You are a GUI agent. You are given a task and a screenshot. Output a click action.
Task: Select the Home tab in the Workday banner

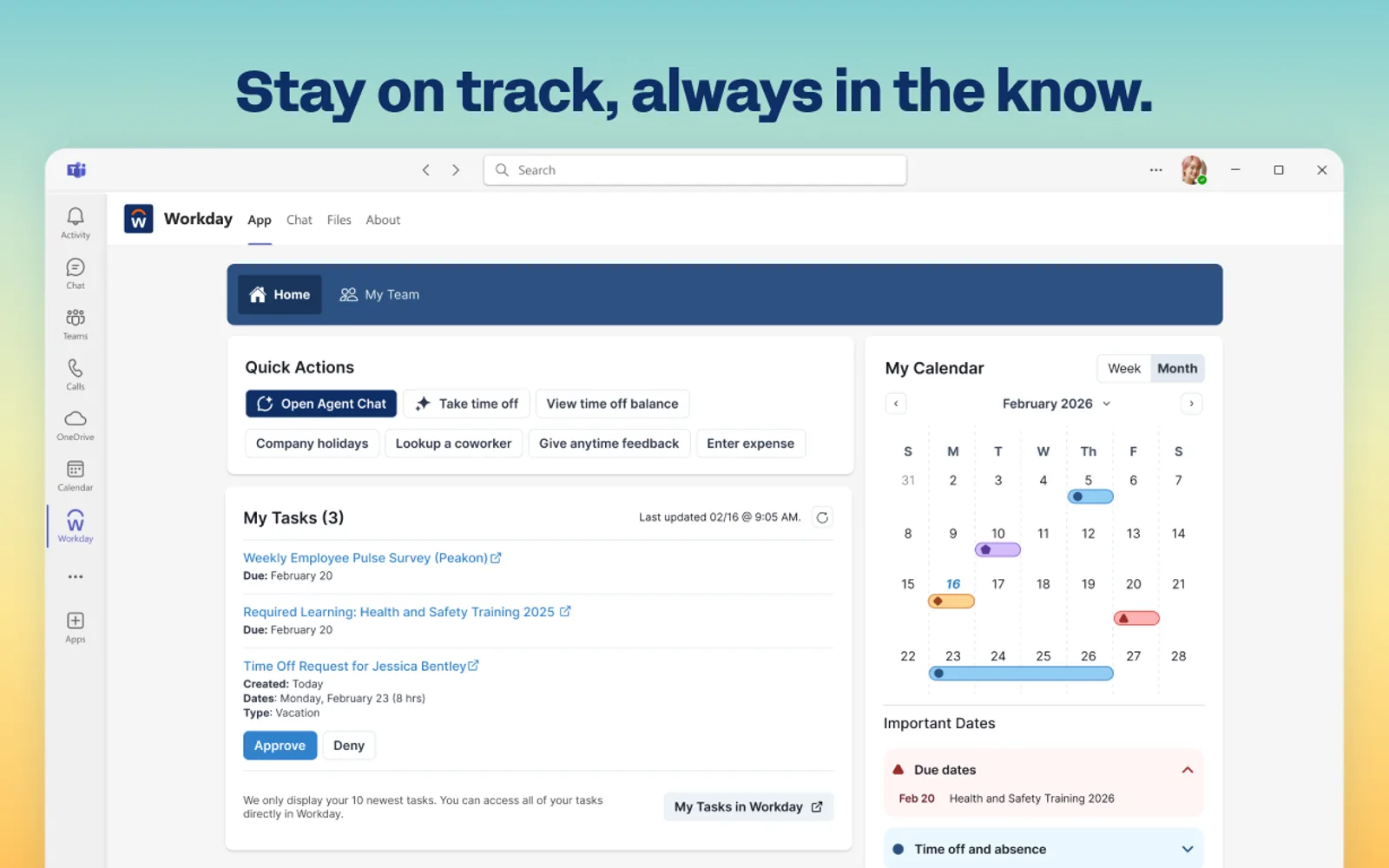280,294
